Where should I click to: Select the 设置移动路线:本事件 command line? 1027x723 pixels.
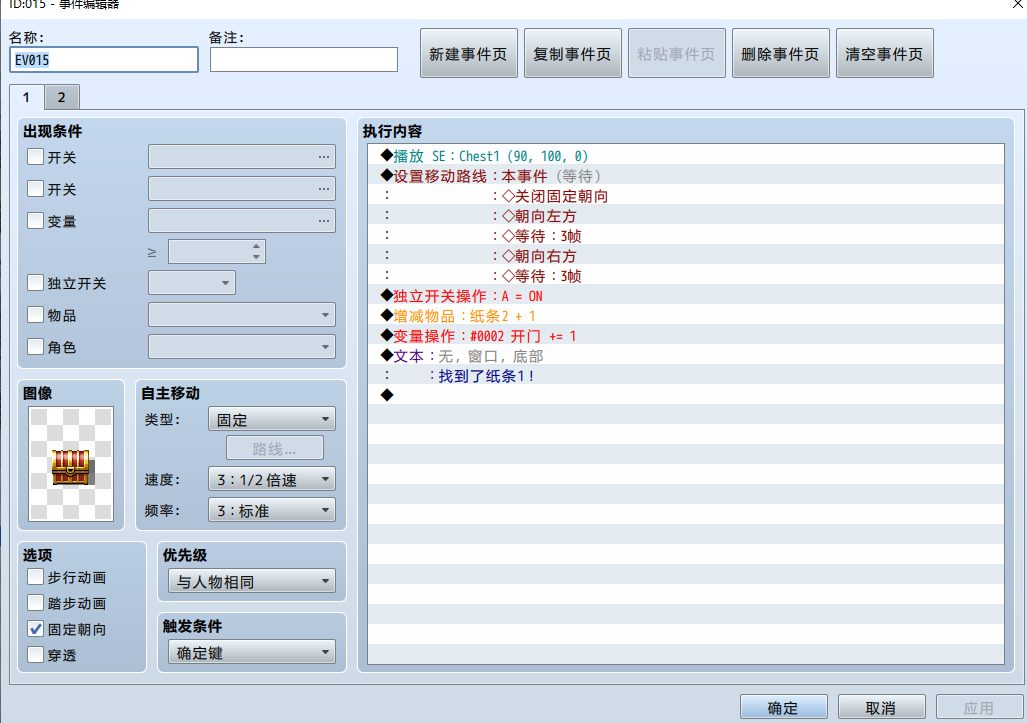pyautogui.click(x=686, y=176)
